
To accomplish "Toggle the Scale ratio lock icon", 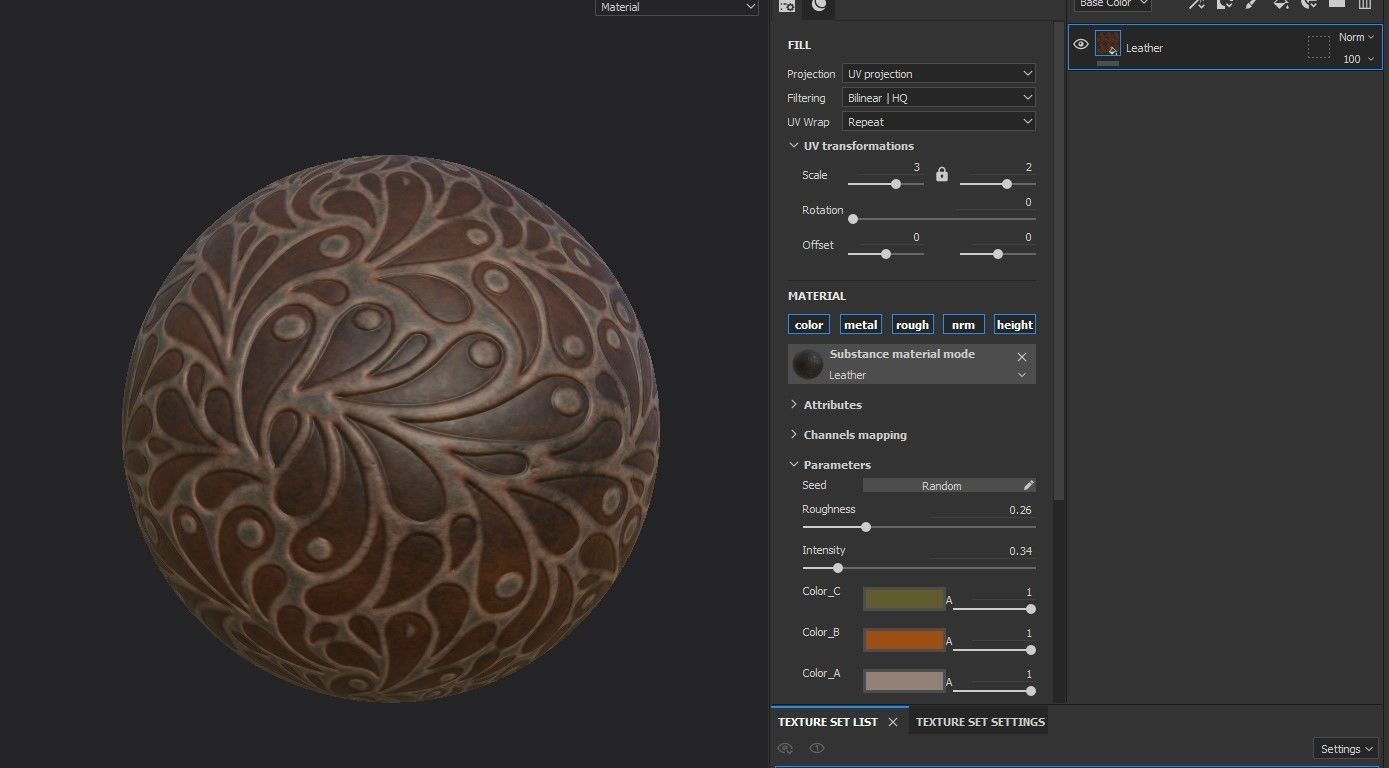I will click(941, 175).
